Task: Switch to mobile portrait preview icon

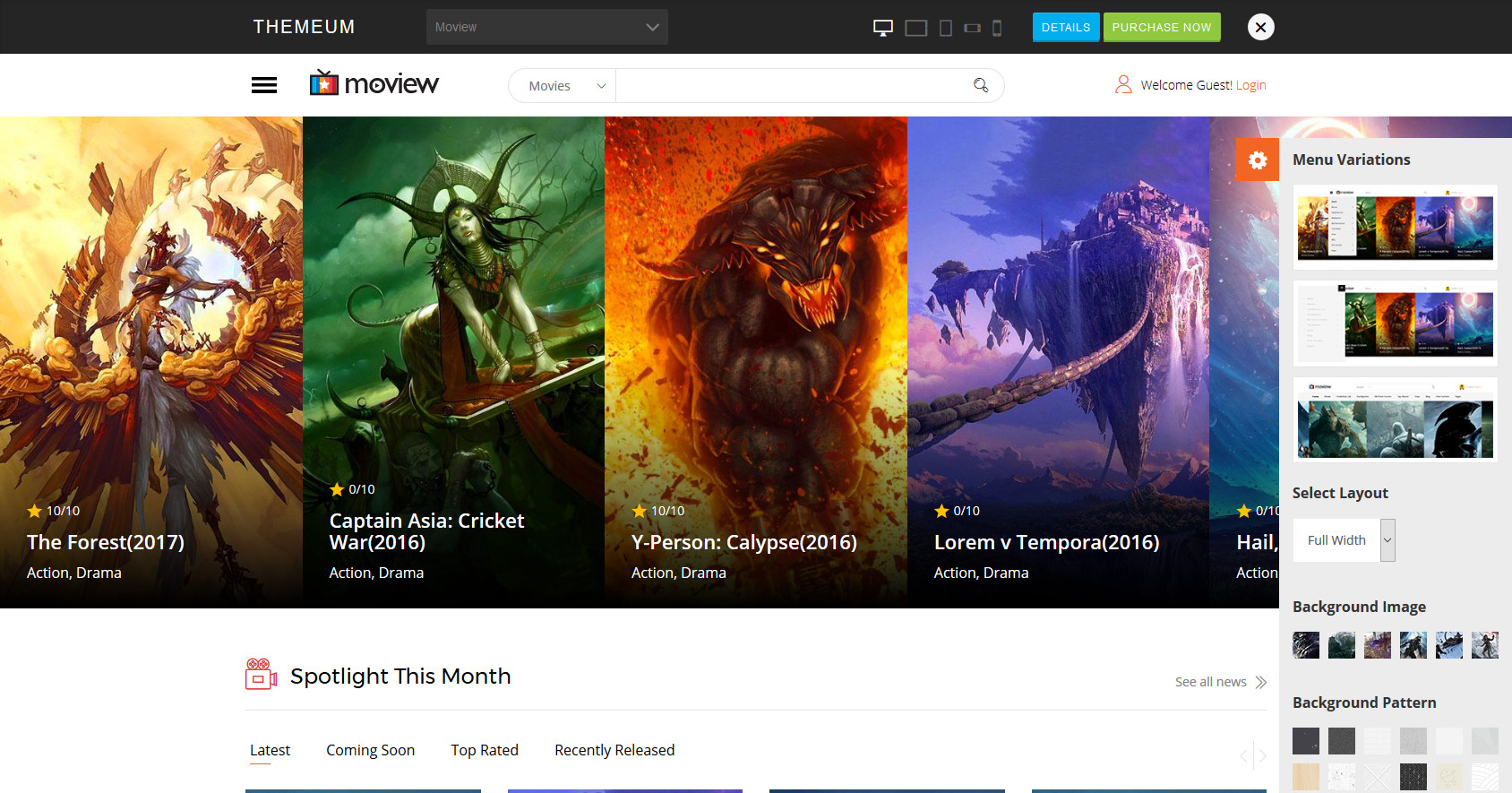Action: click(997, 28)
